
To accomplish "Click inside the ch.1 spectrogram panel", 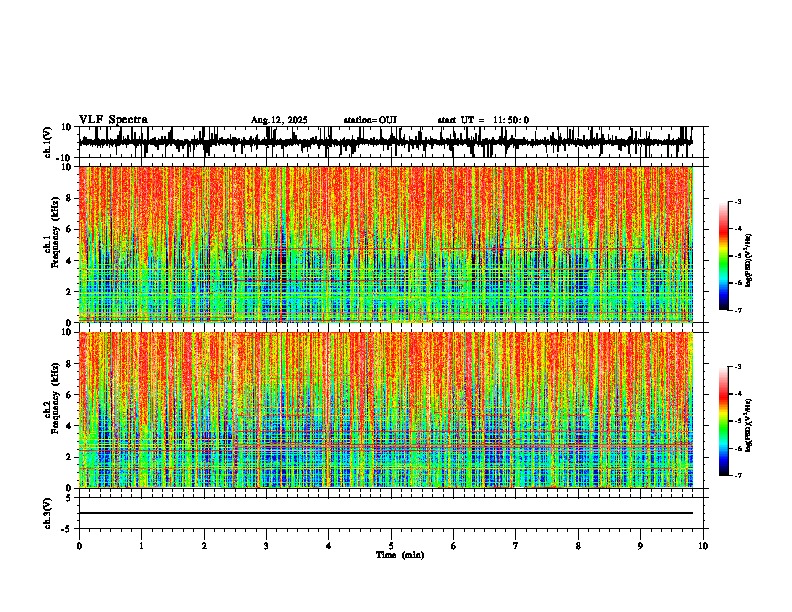I will pos(386,244).
